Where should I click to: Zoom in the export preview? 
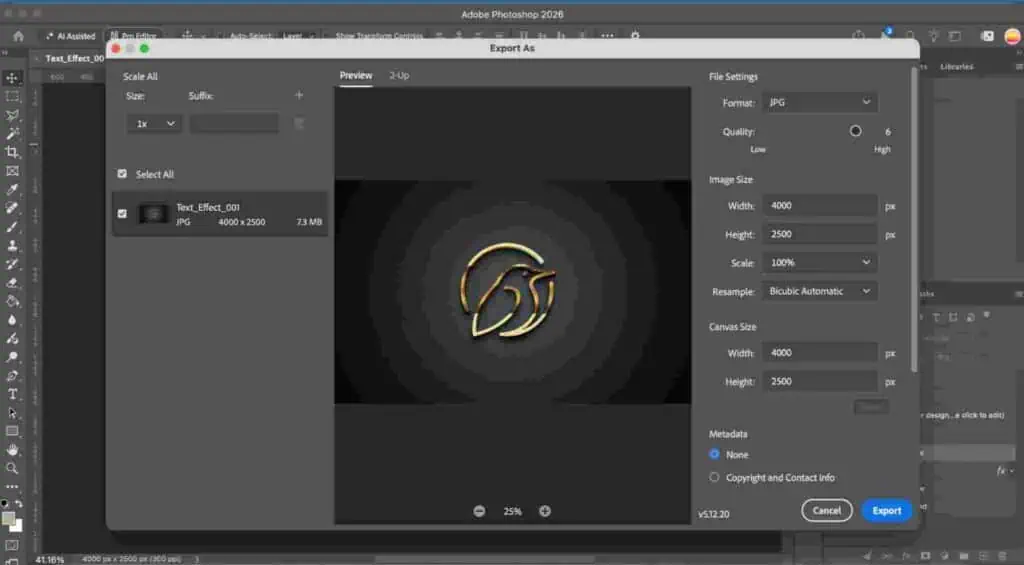[x=545, y=511]
